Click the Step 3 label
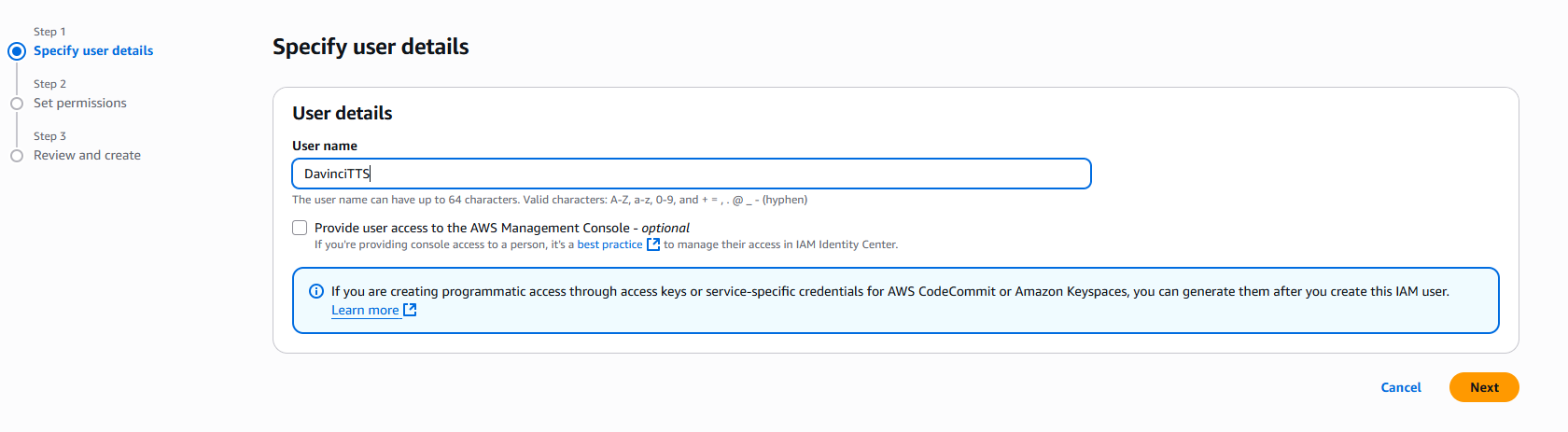The height and width of the screenshot is (432, 1568). pos(49,136)
